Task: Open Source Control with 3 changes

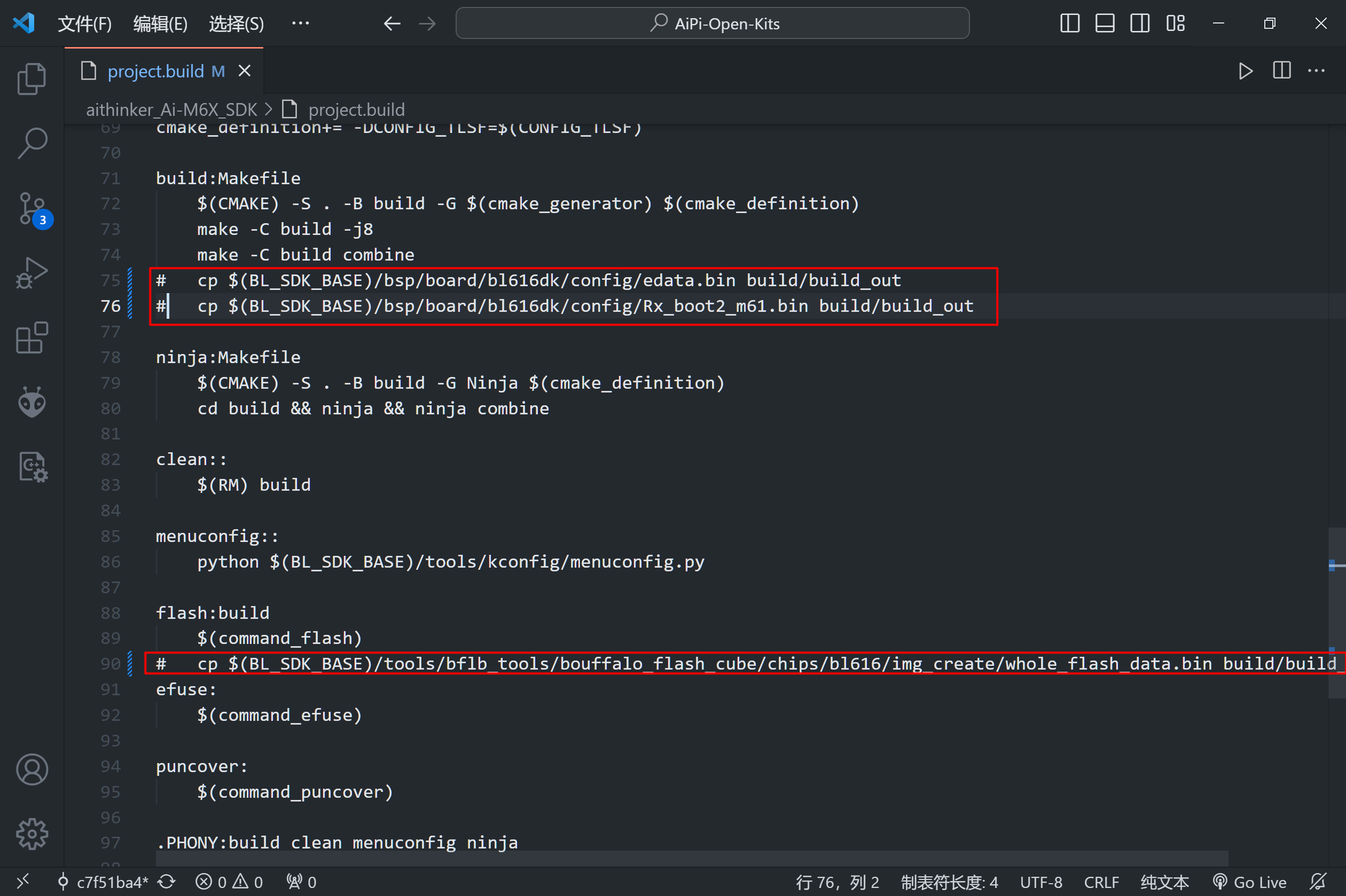Action: pos(32,209)
